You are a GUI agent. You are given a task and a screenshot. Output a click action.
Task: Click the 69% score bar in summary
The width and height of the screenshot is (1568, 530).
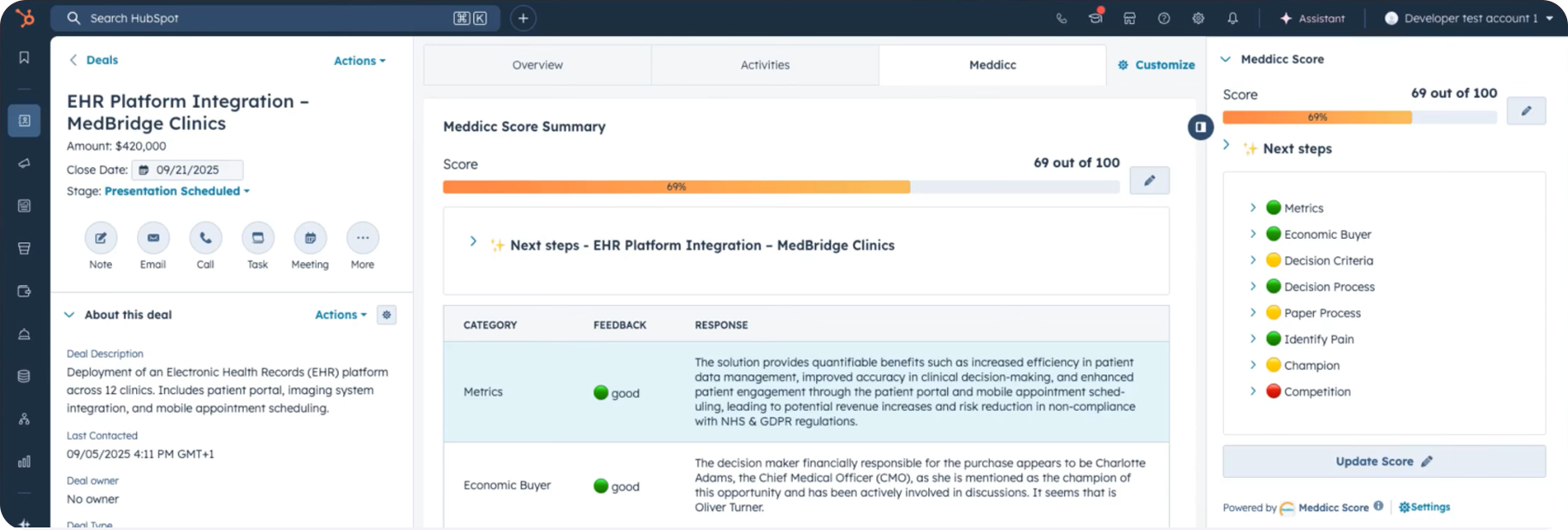click(780, 187)
